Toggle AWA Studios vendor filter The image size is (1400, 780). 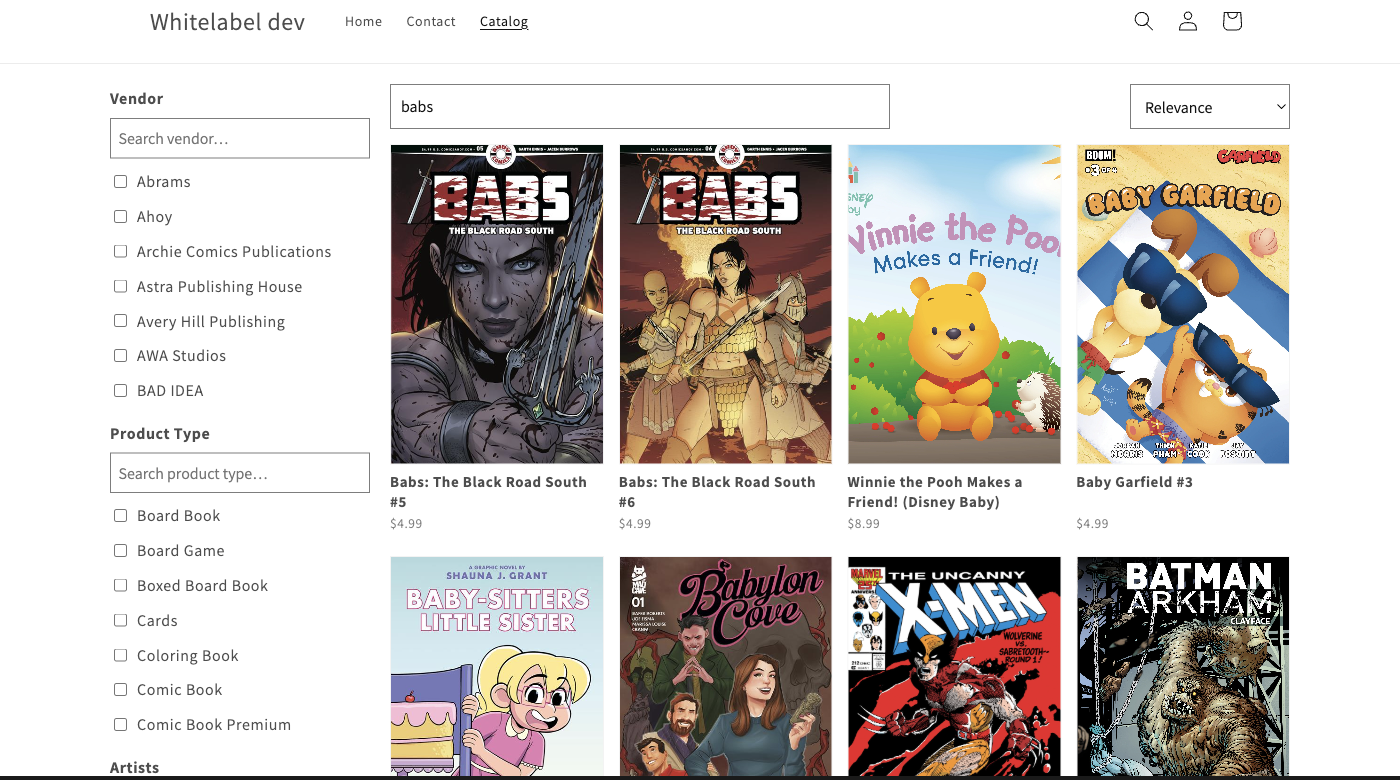tap(120, 356)
